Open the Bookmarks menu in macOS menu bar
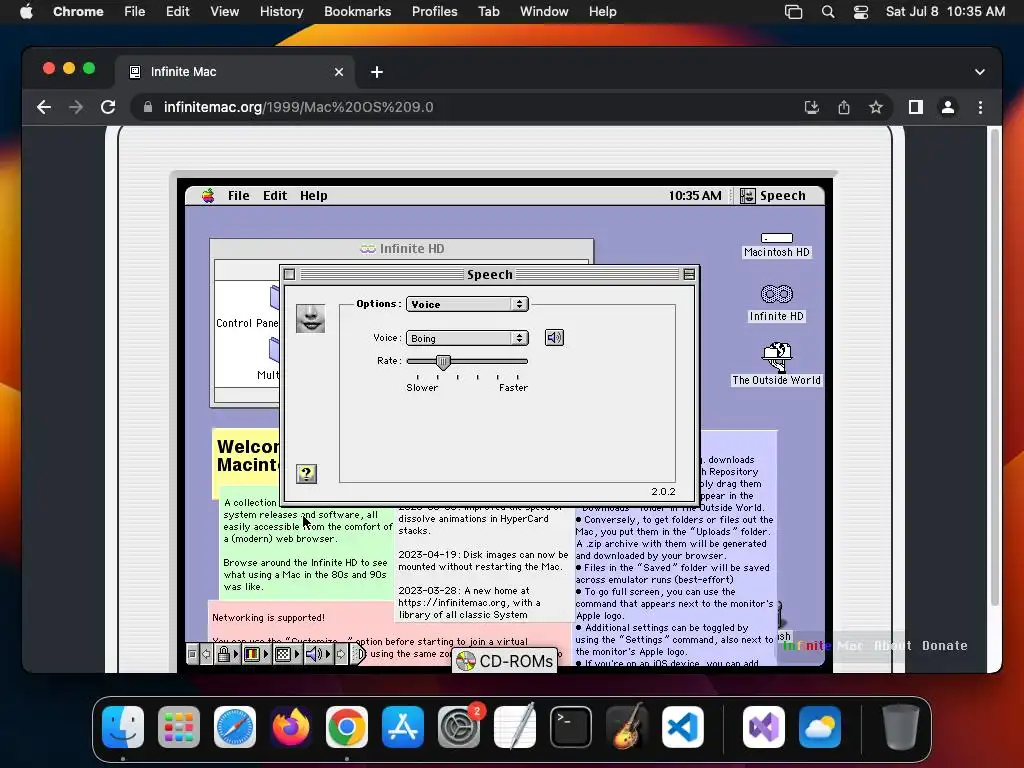 (357, 12)
